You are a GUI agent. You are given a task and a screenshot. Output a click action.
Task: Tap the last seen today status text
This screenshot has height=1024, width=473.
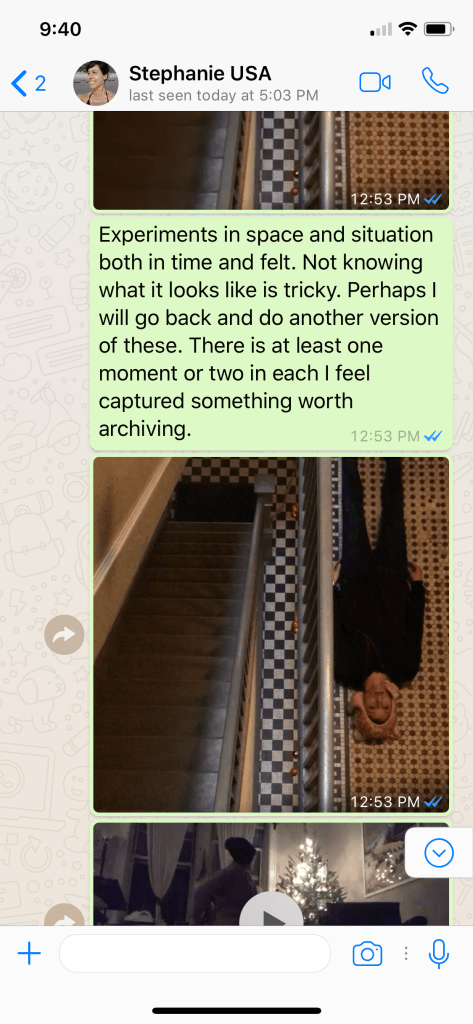[223, 96]
